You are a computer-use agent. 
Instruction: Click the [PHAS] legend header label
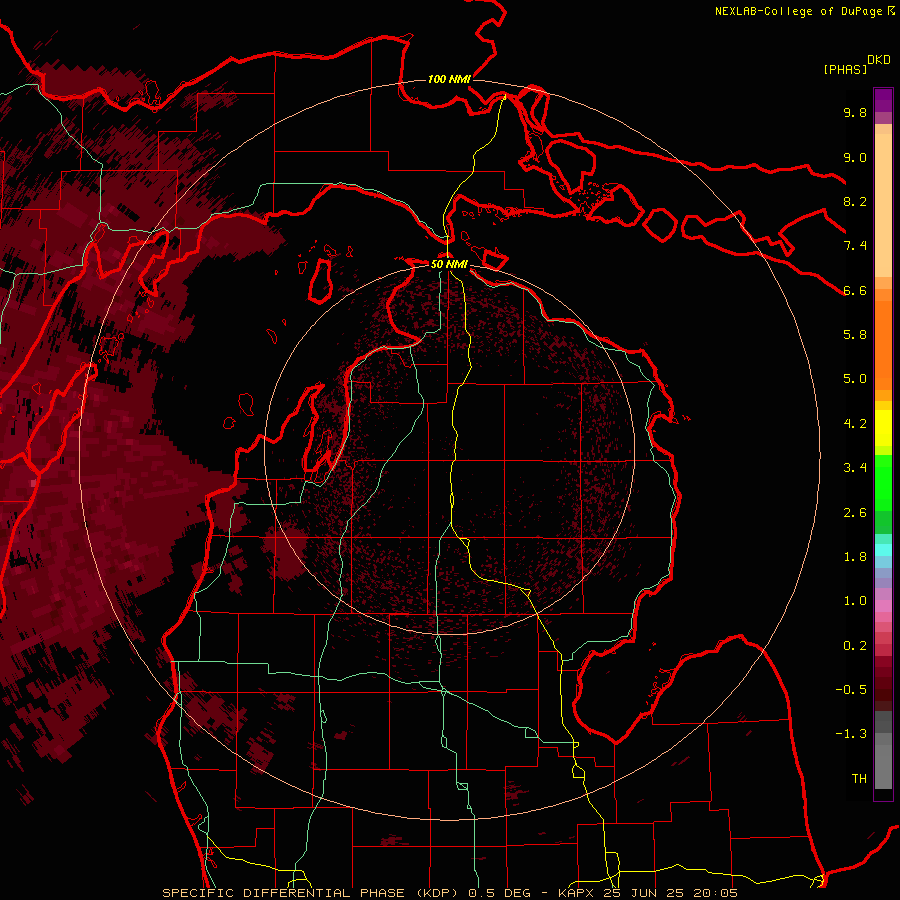click(845, 69)
